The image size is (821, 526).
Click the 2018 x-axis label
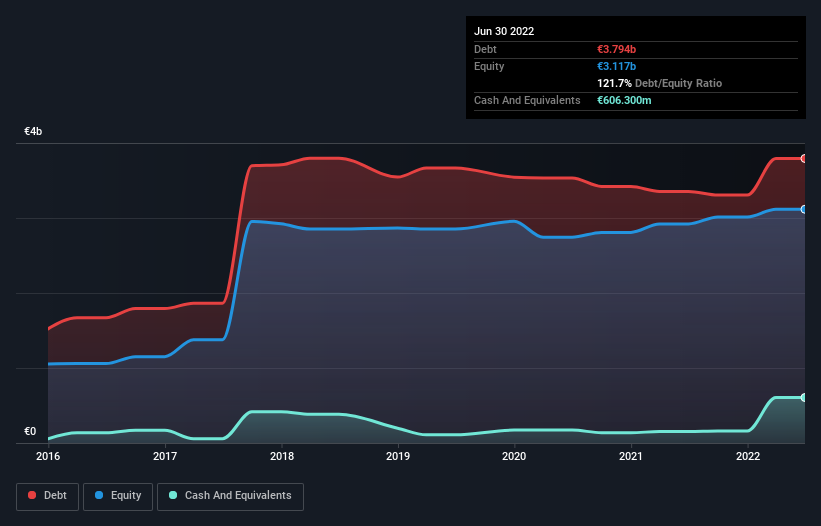tap(282, 456)
